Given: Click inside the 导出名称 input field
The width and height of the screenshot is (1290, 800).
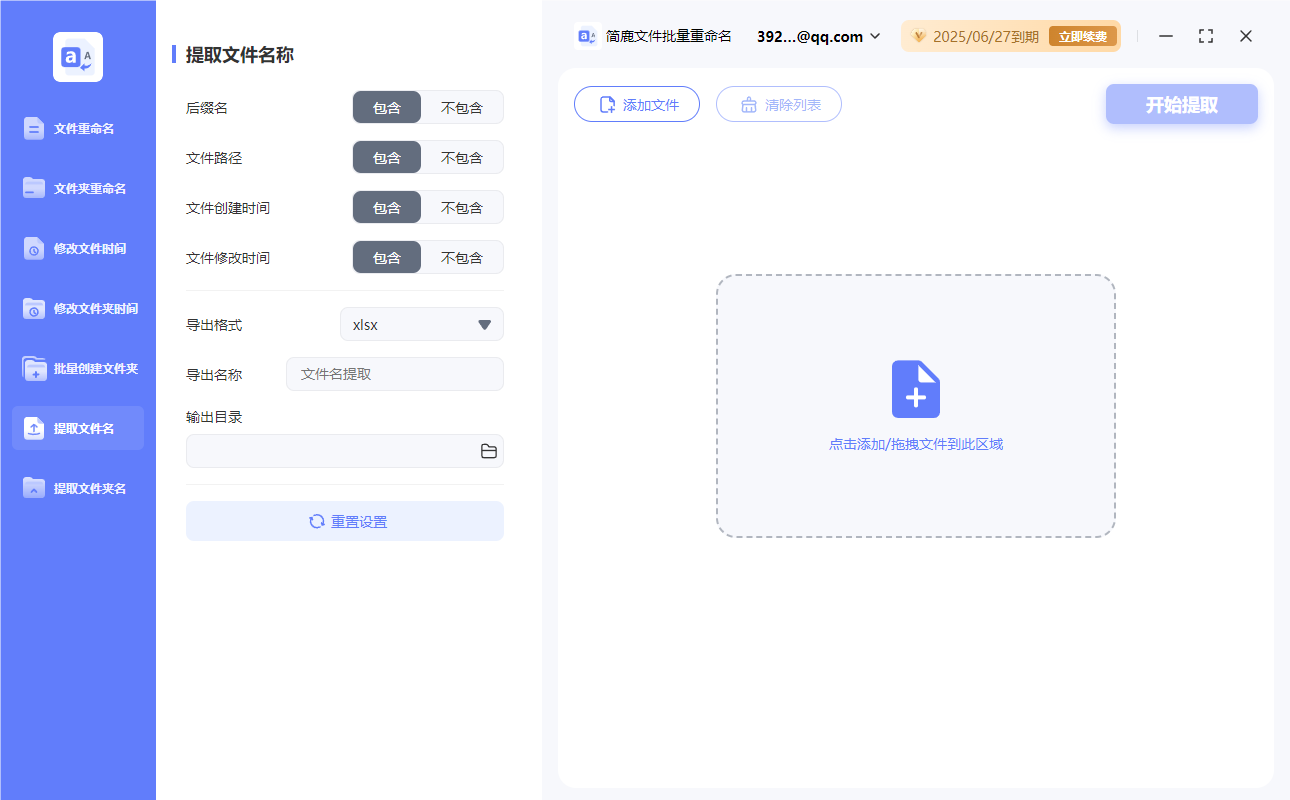Looking at the screenshot, I should point(394,374).
